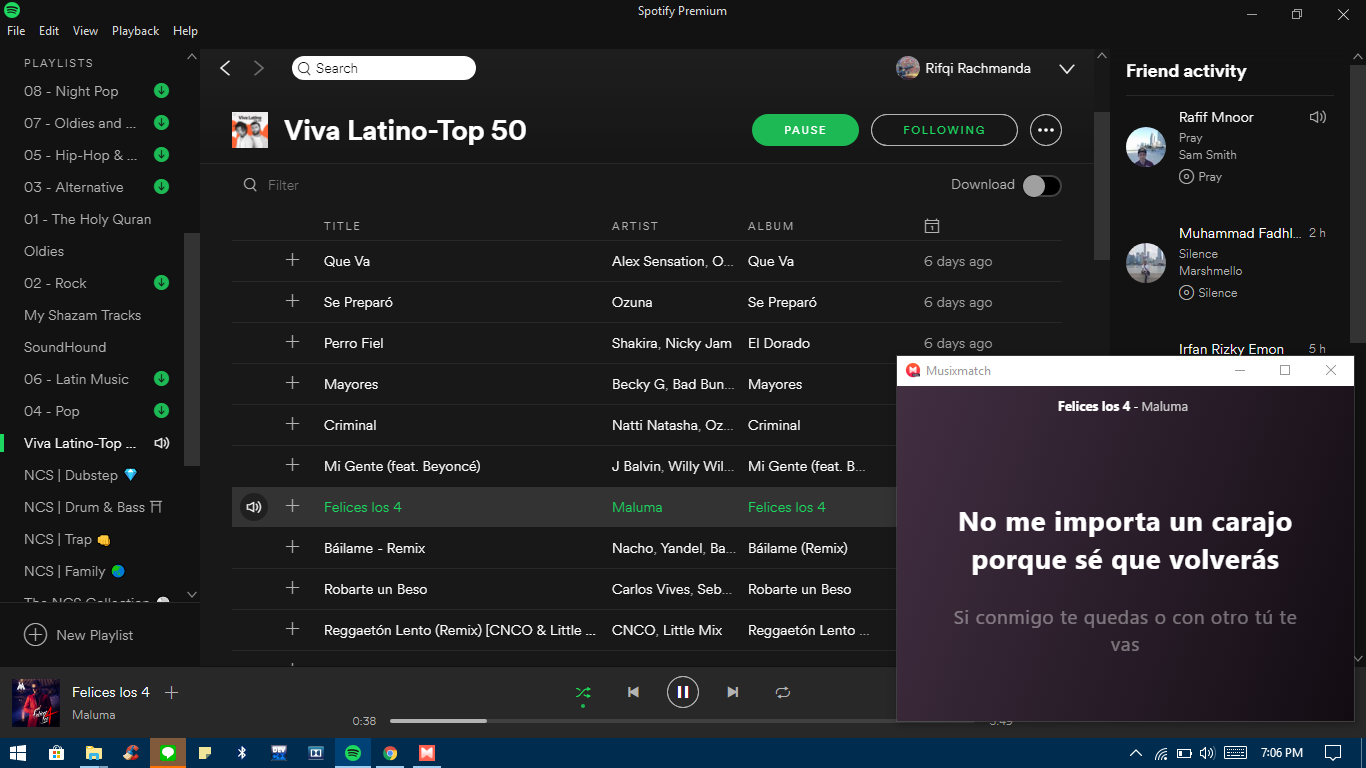Click the El Dorado album name
Screen dimensions: 1366x768
click(x=779, y=343)
